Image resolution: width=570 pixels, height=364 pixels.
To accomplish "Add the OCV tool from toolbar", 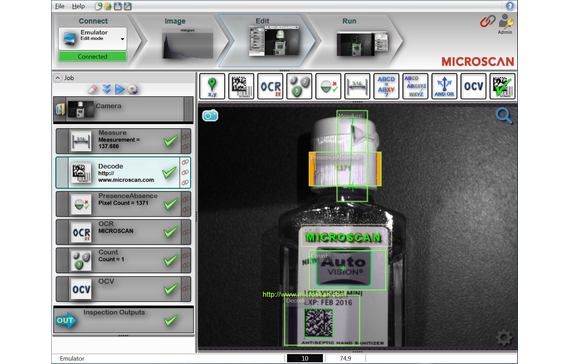I will (473, 86).
